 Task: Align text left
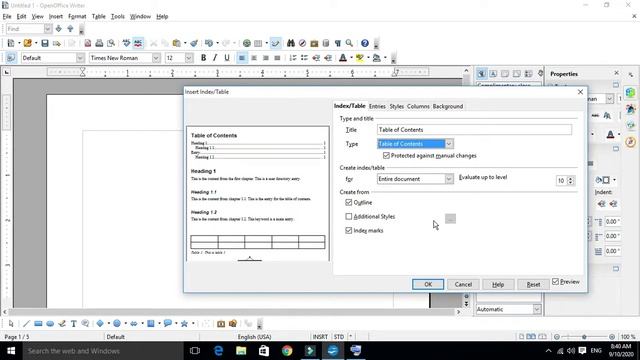pos(242,58)
